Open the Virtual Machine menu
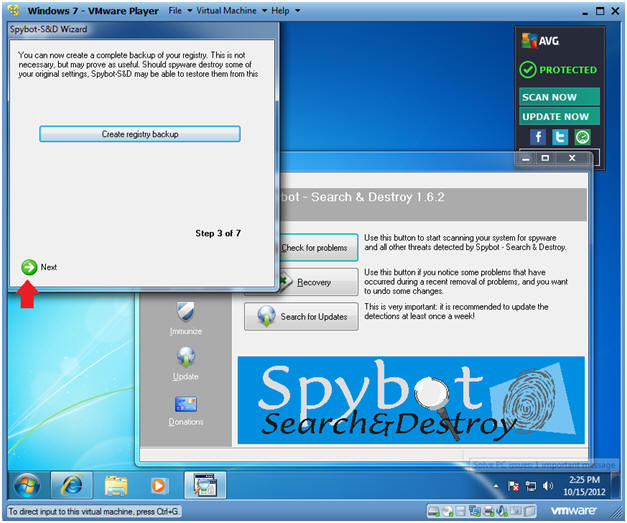 tap(226, 11)
